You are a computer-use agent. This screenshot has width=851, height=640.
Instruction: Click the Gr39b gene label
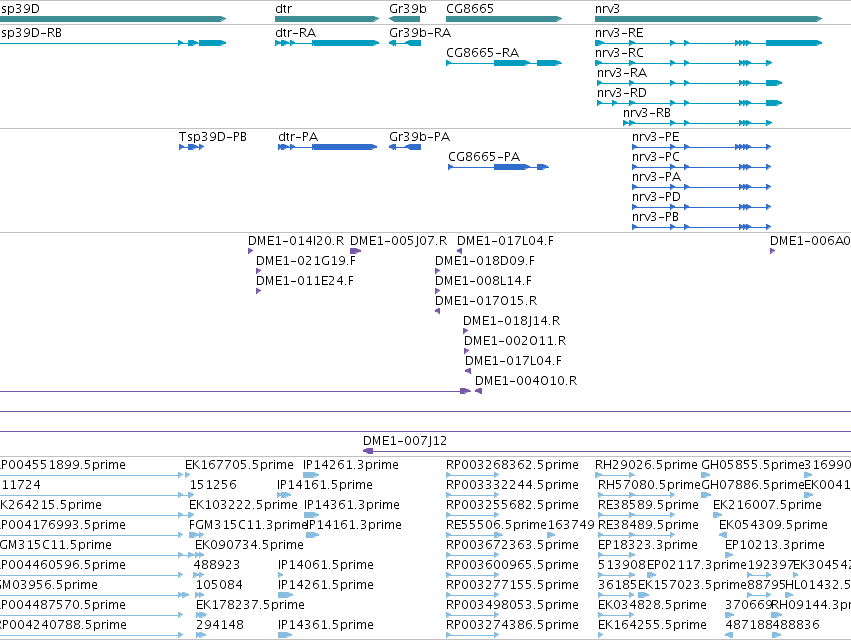pyautogui.click(x=408, y=9)
